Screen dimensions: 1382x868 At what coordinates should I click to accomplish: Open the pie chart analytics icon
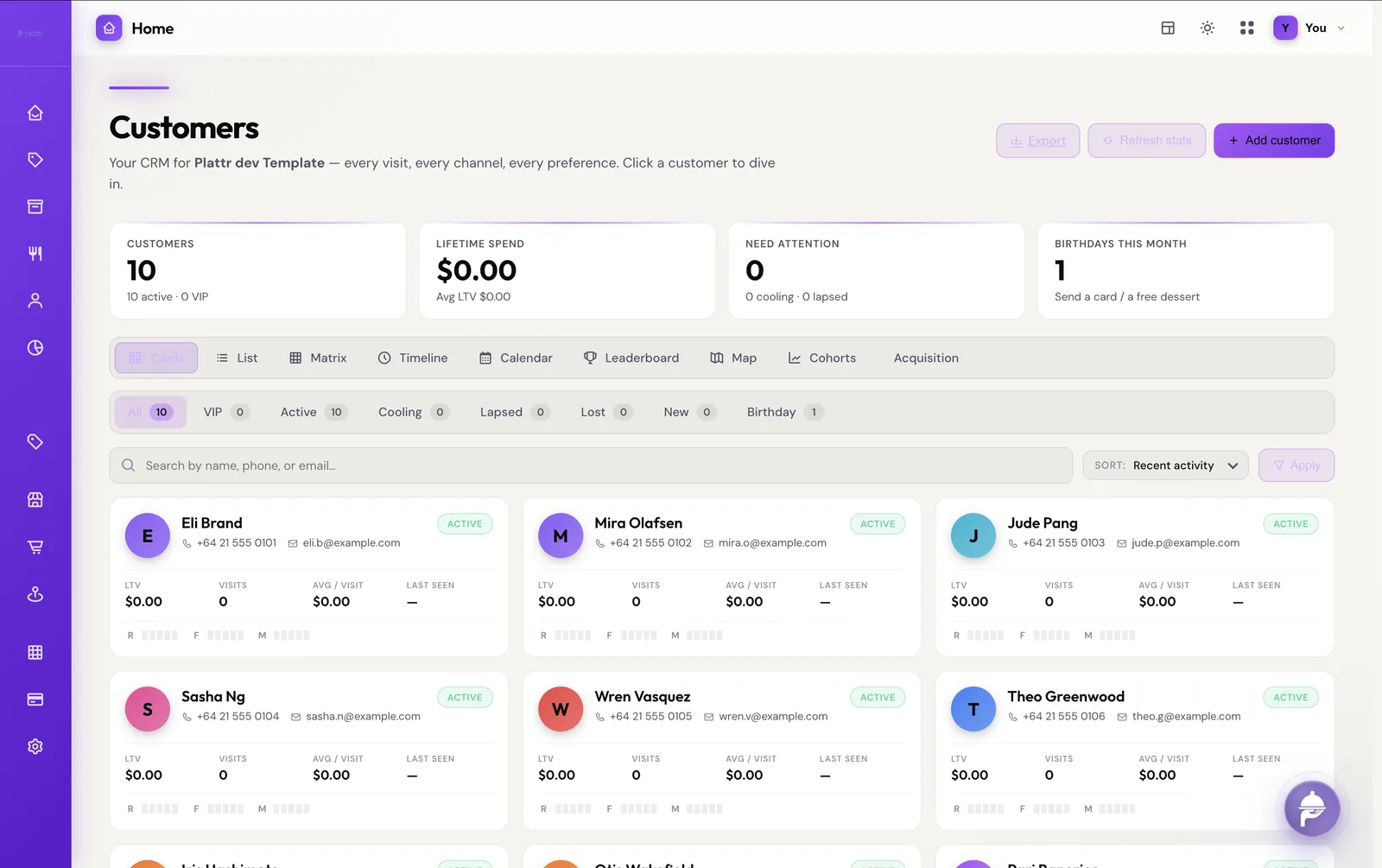pyautogui.click(x=35, y=347)
